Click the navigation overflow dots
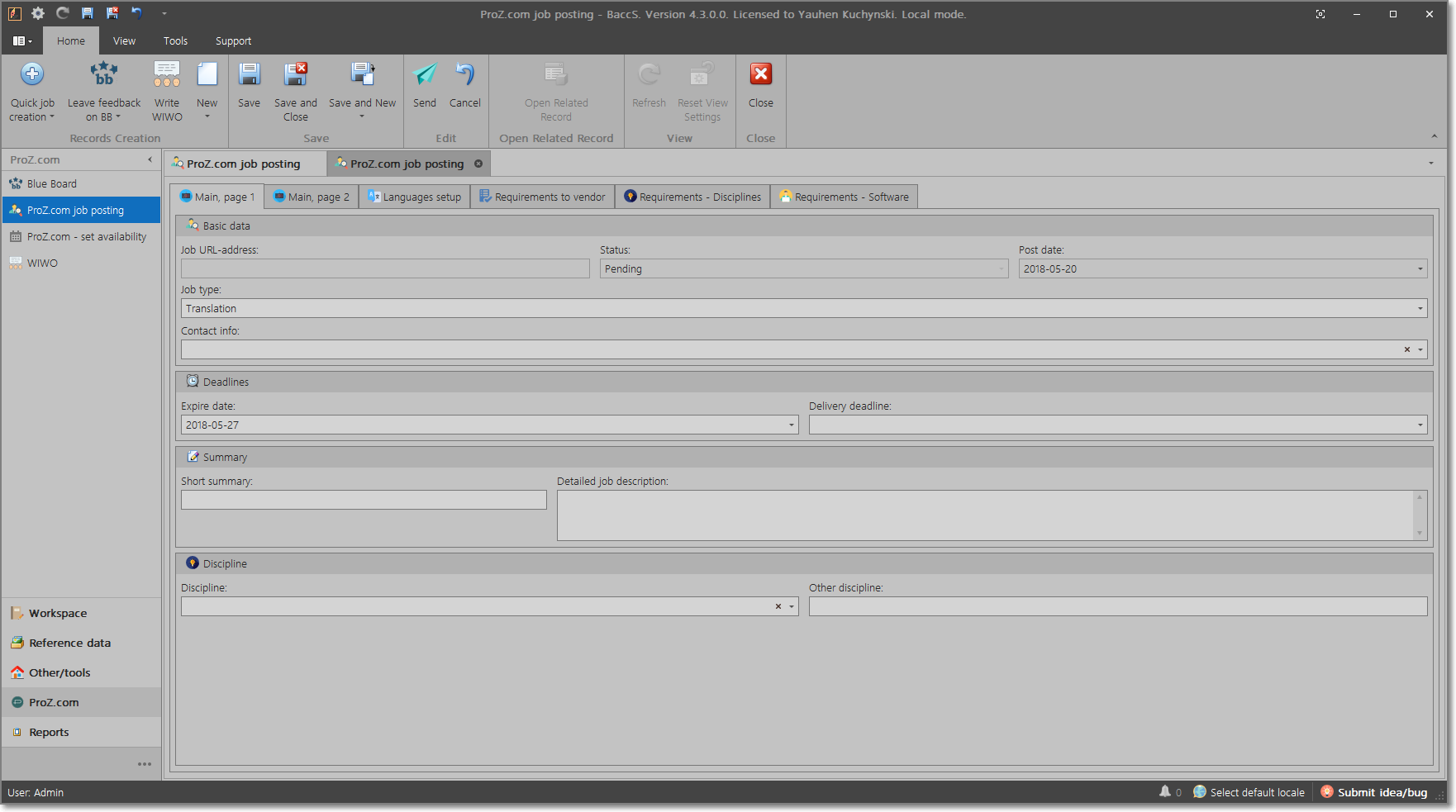 click(x=145, y=764)
